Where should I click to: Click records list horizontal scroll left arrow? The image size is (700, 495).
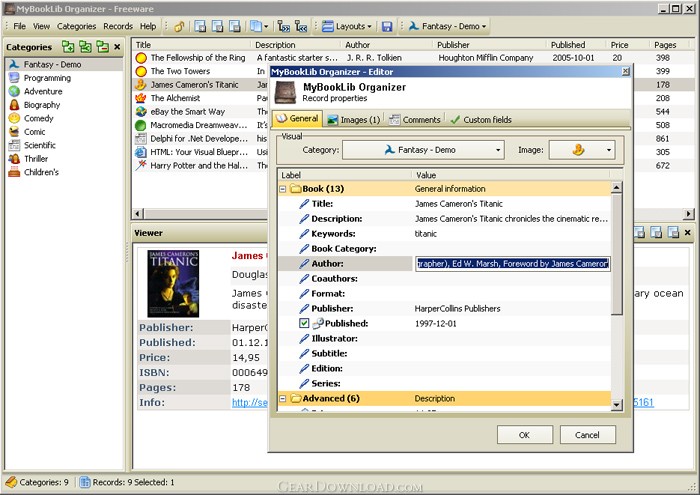coord(138,214)
